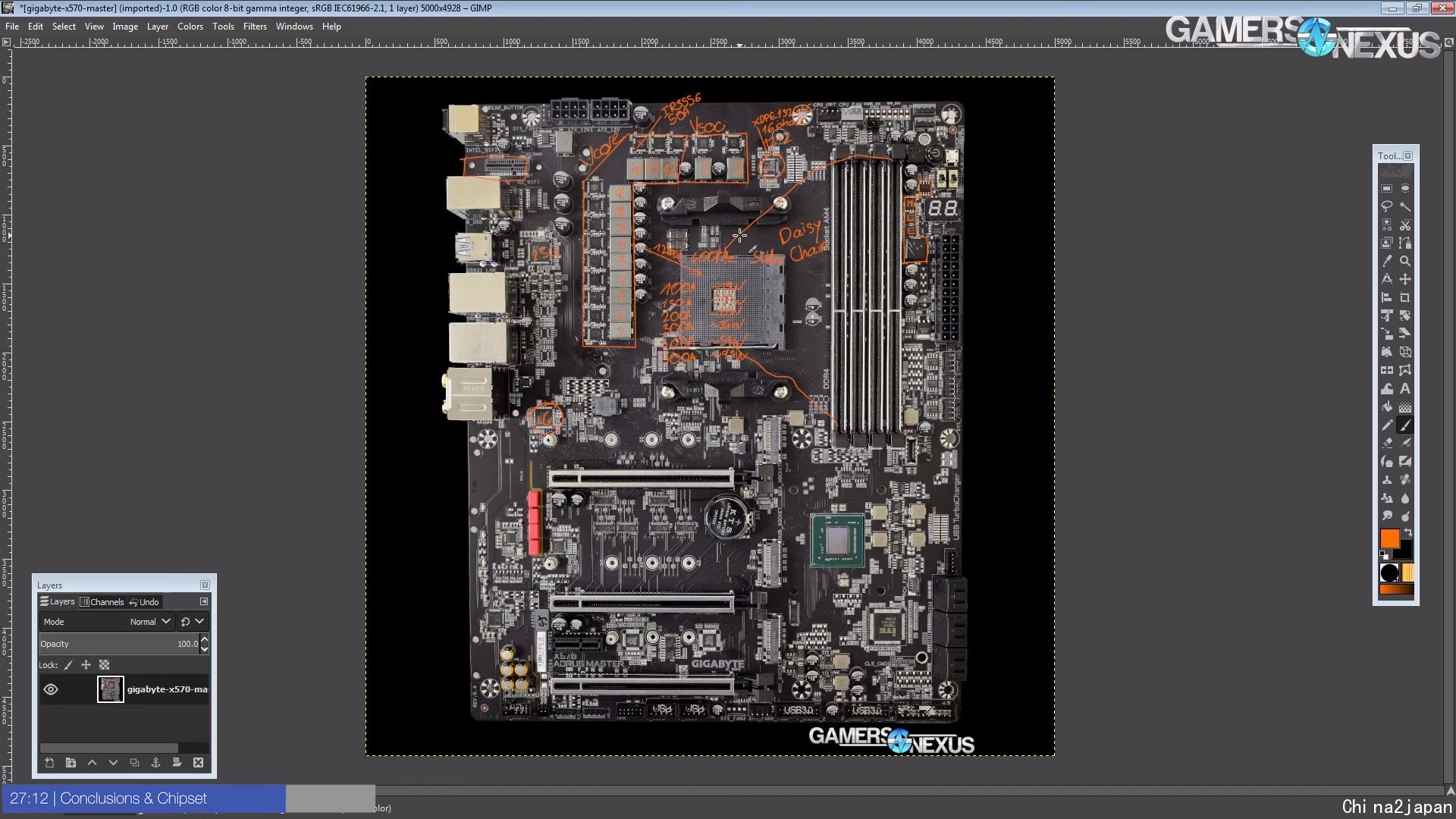Select the Shear tool

click(x=1405, y=334)
